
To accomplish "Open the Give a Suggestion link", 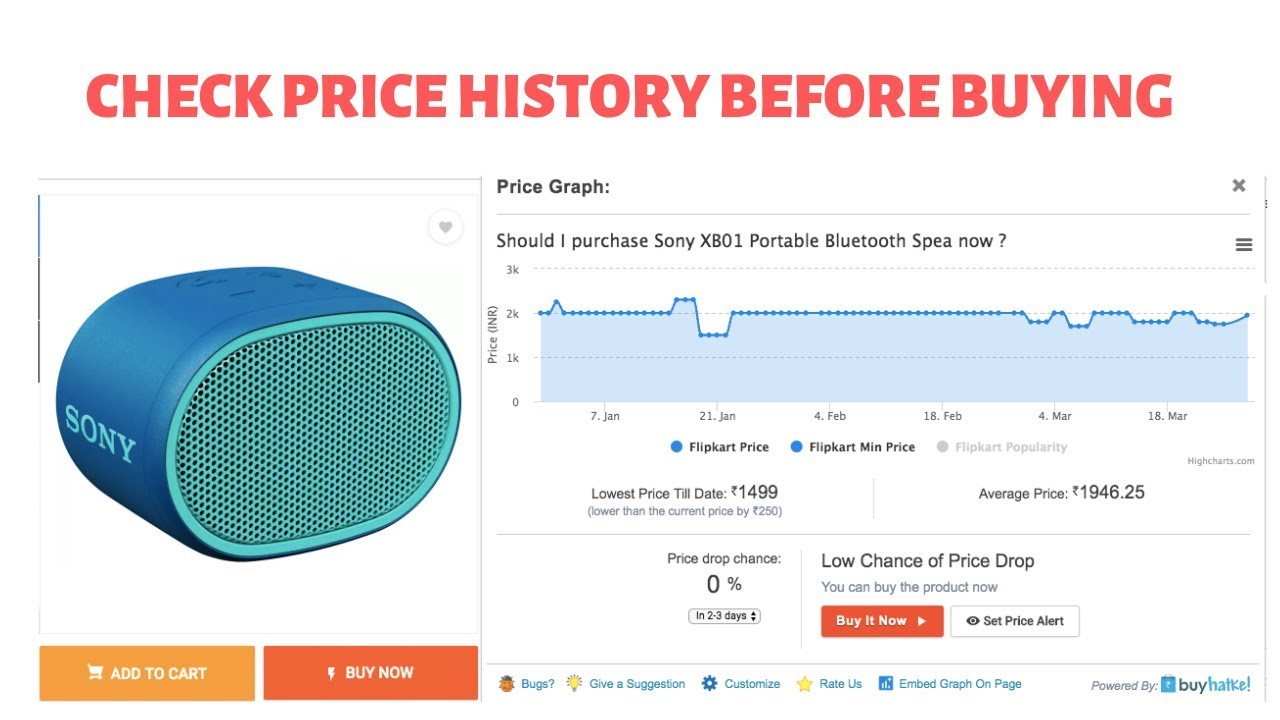I will 637,684.
